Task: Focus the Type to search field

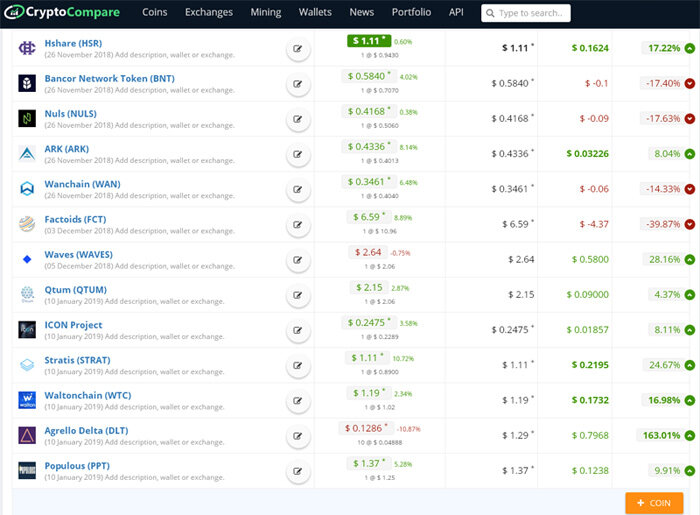Action: pyautogui.click(x=526, y=13)
